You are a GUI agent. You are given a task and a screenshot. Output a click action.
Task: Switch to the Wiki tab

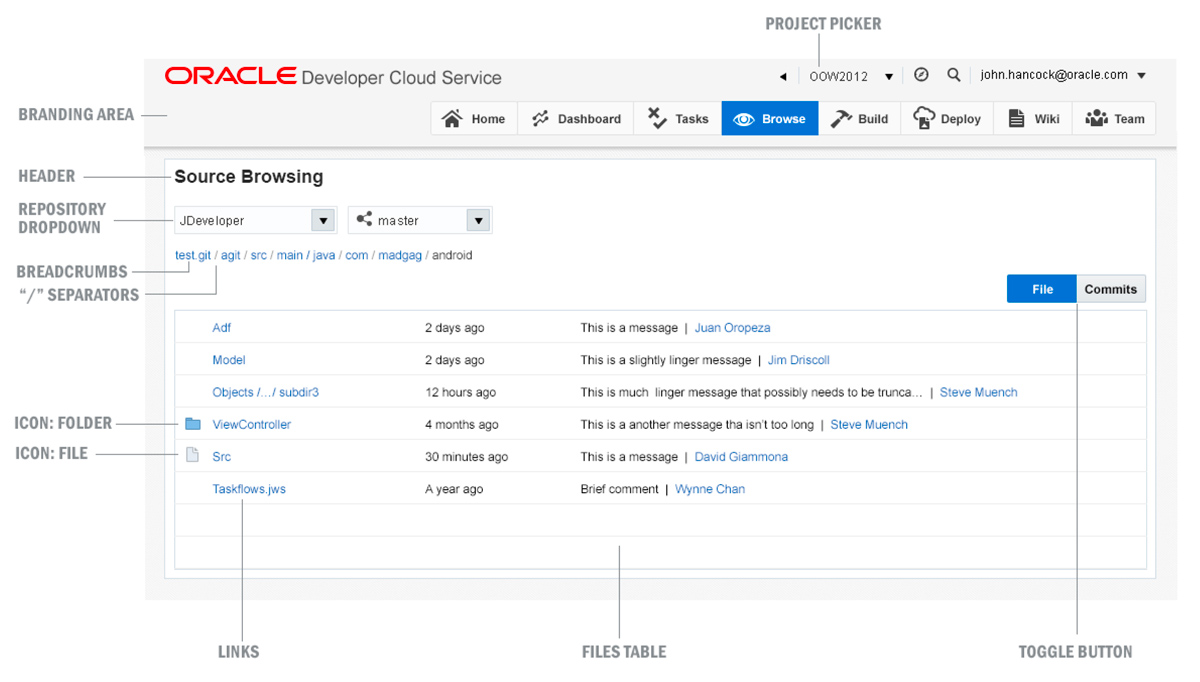tap(1034, 118)
